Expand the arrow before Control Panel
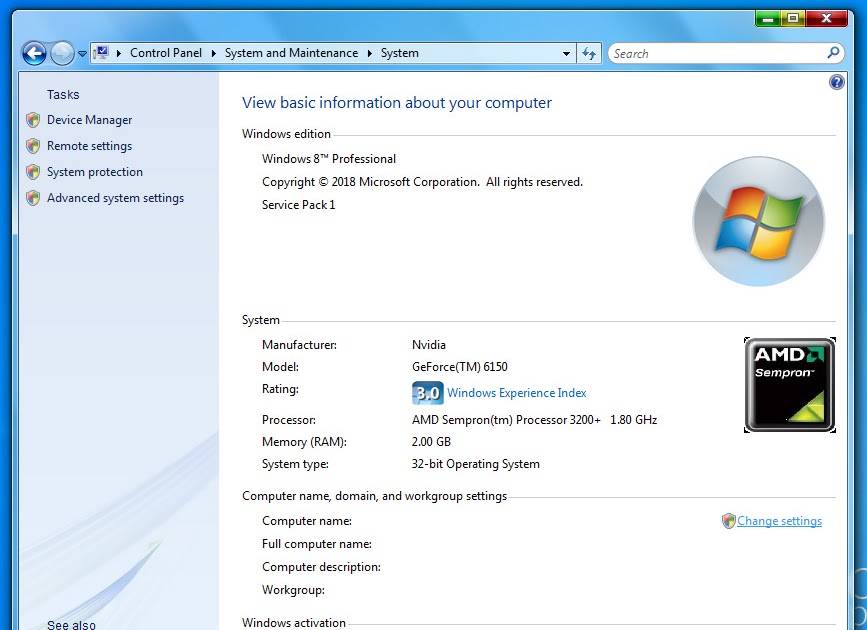This screenshot has height=630, width=867. pyautogui.click(x=118, y=53)
